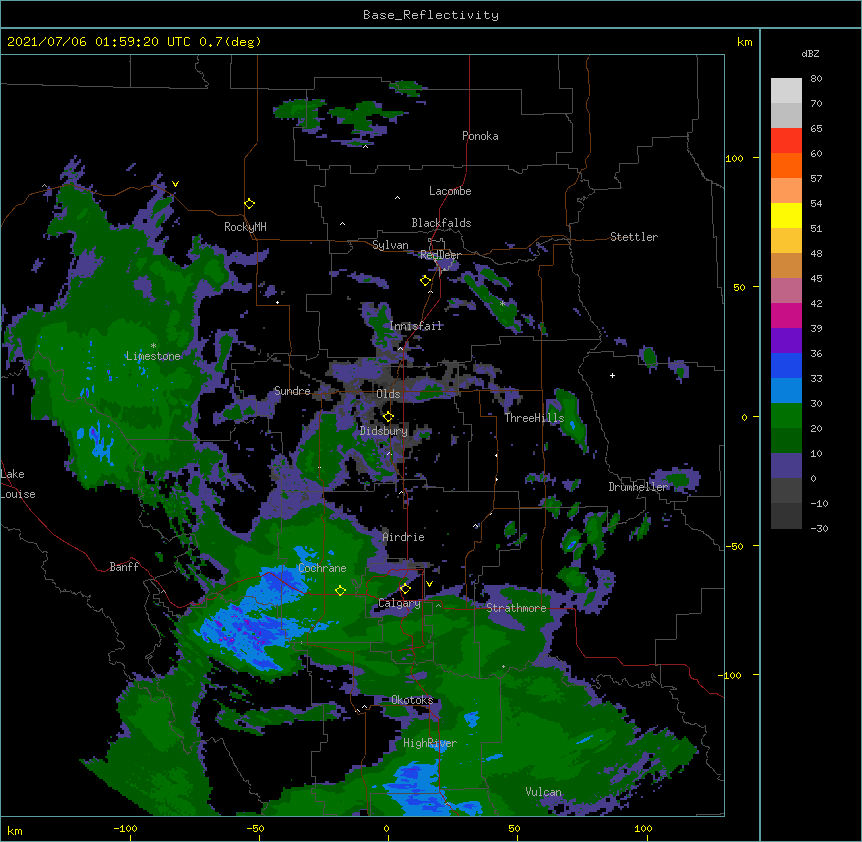
Task: Click the Base_Reflectivity title
Action: click(431, 15)
